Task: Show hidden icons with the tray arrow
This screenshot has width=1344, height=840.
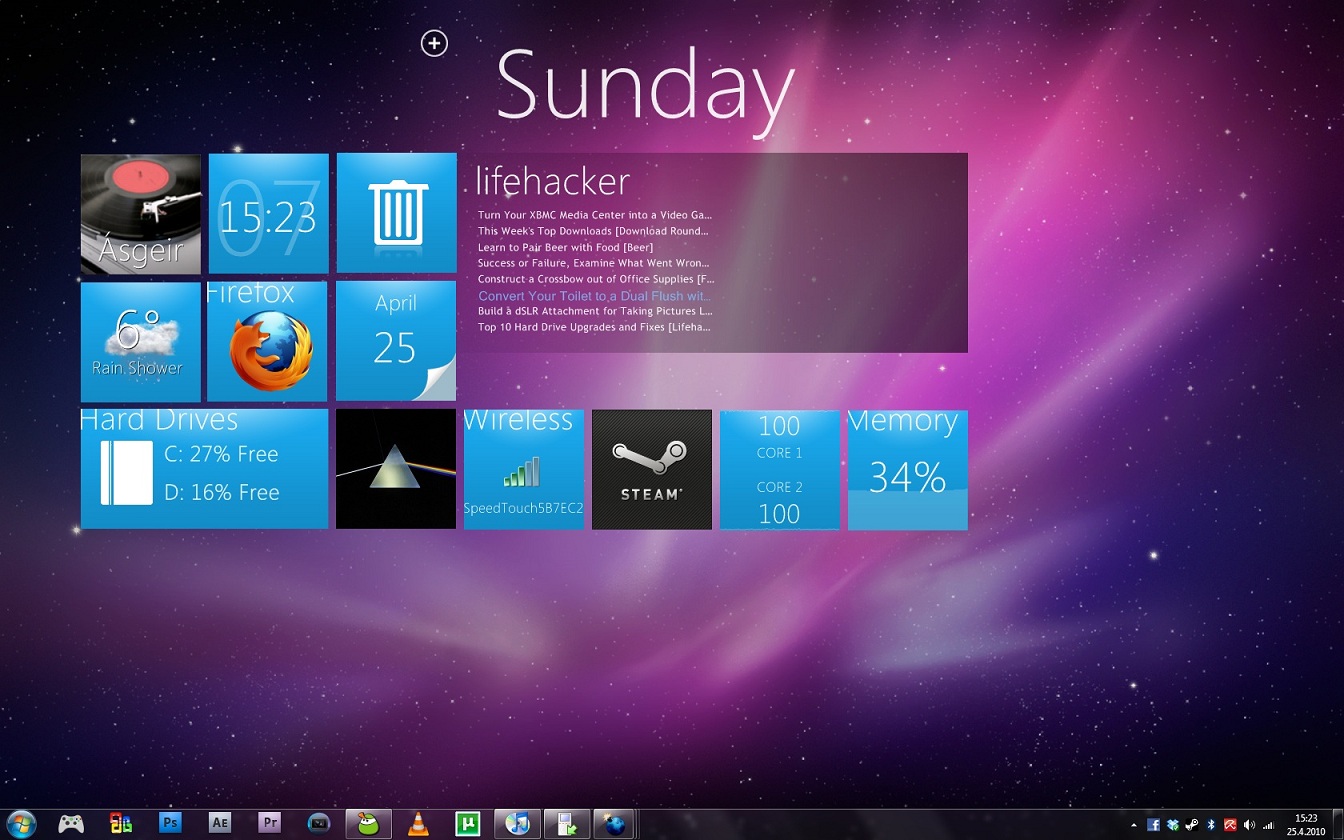Action: coord(1134,825)
